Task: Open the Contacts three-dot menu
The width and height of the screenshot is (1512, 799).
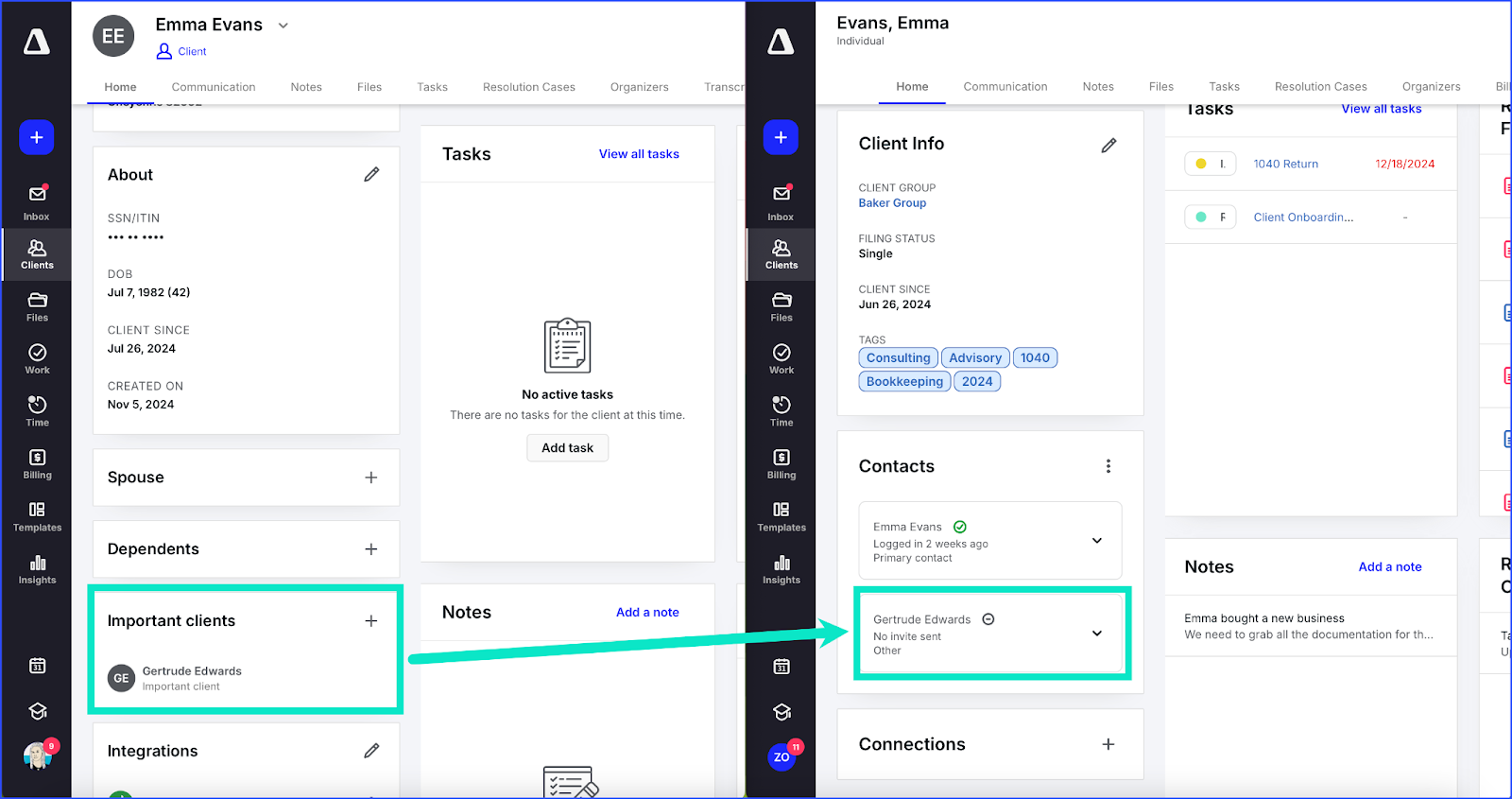Action: 1108,466
